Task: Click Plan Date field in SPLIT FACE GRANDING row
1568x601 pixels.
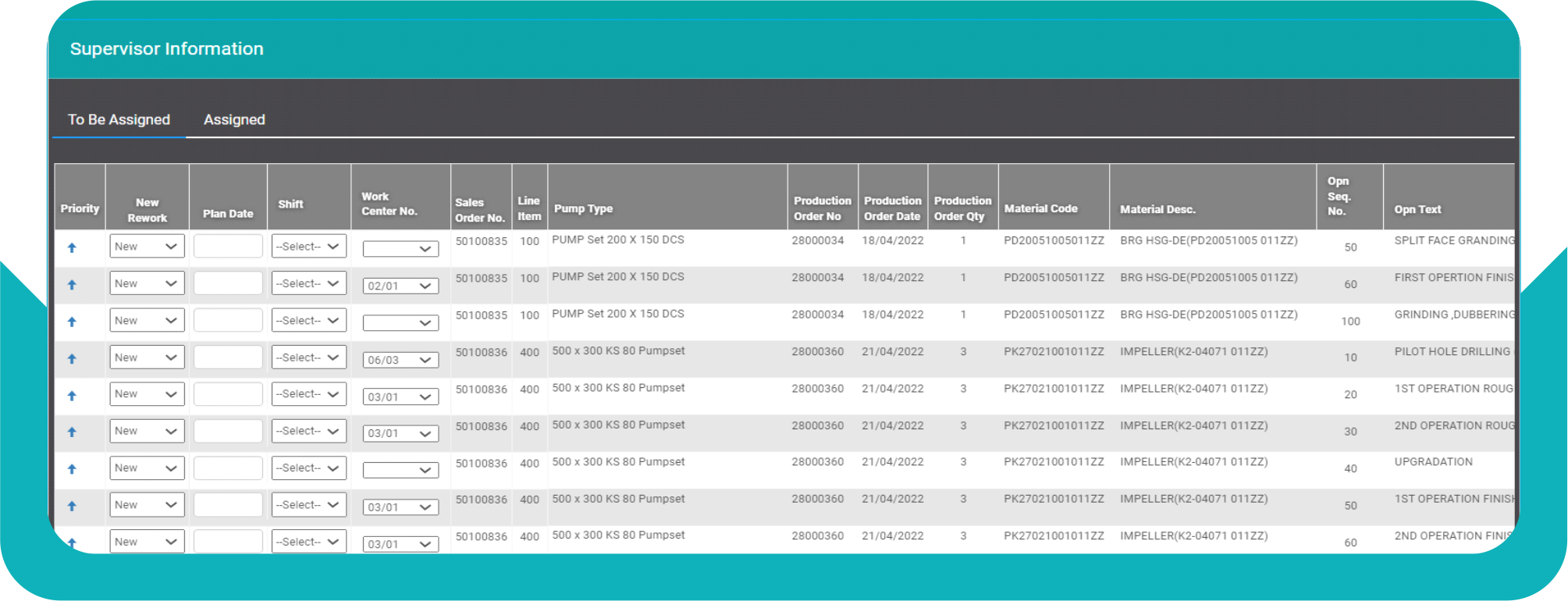Action: point(228,247)
